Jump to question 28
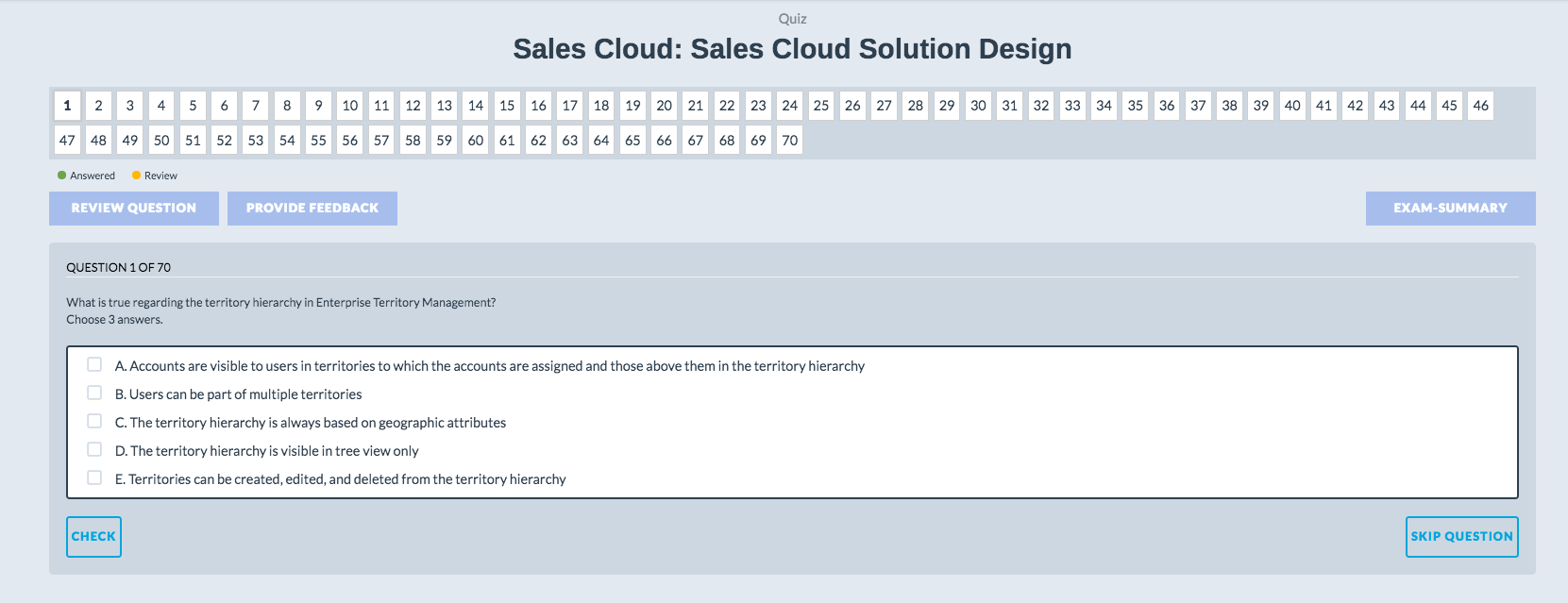Image resolution: width=1568 pixels, height=603 pixels. [916, 106]
